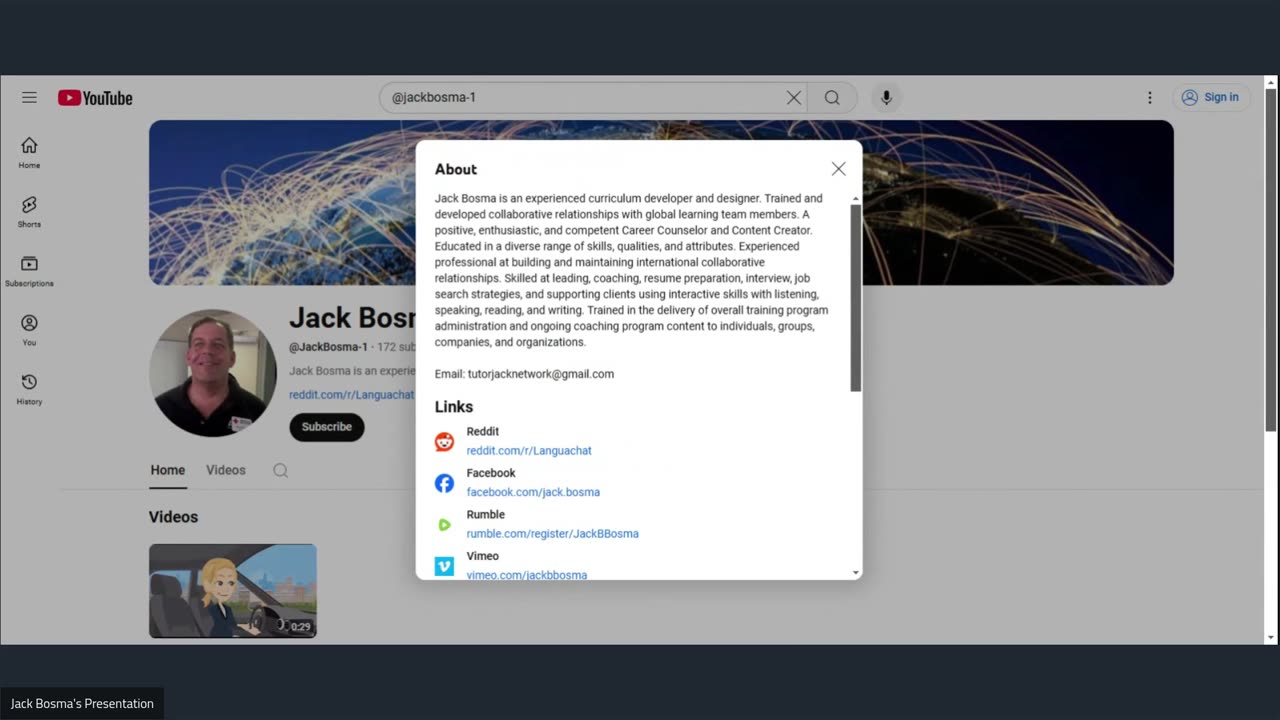Click the Rumble icon in Links
Viewport: 1280px width, 720px height.
pos(444,524)
